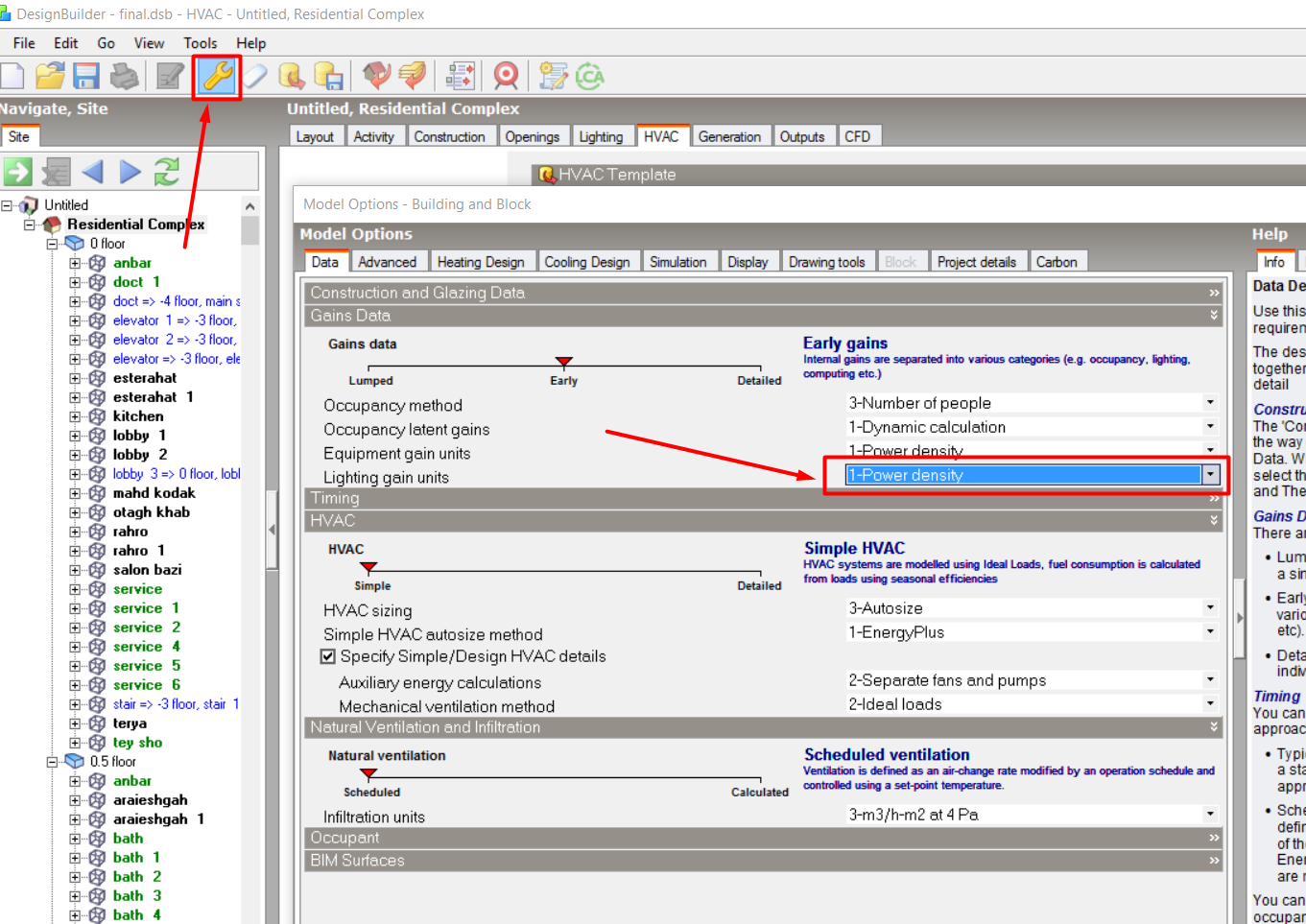Click the navigator tree scroll-up arrow
1306x924 pixels.
click(x=249, y=206)
